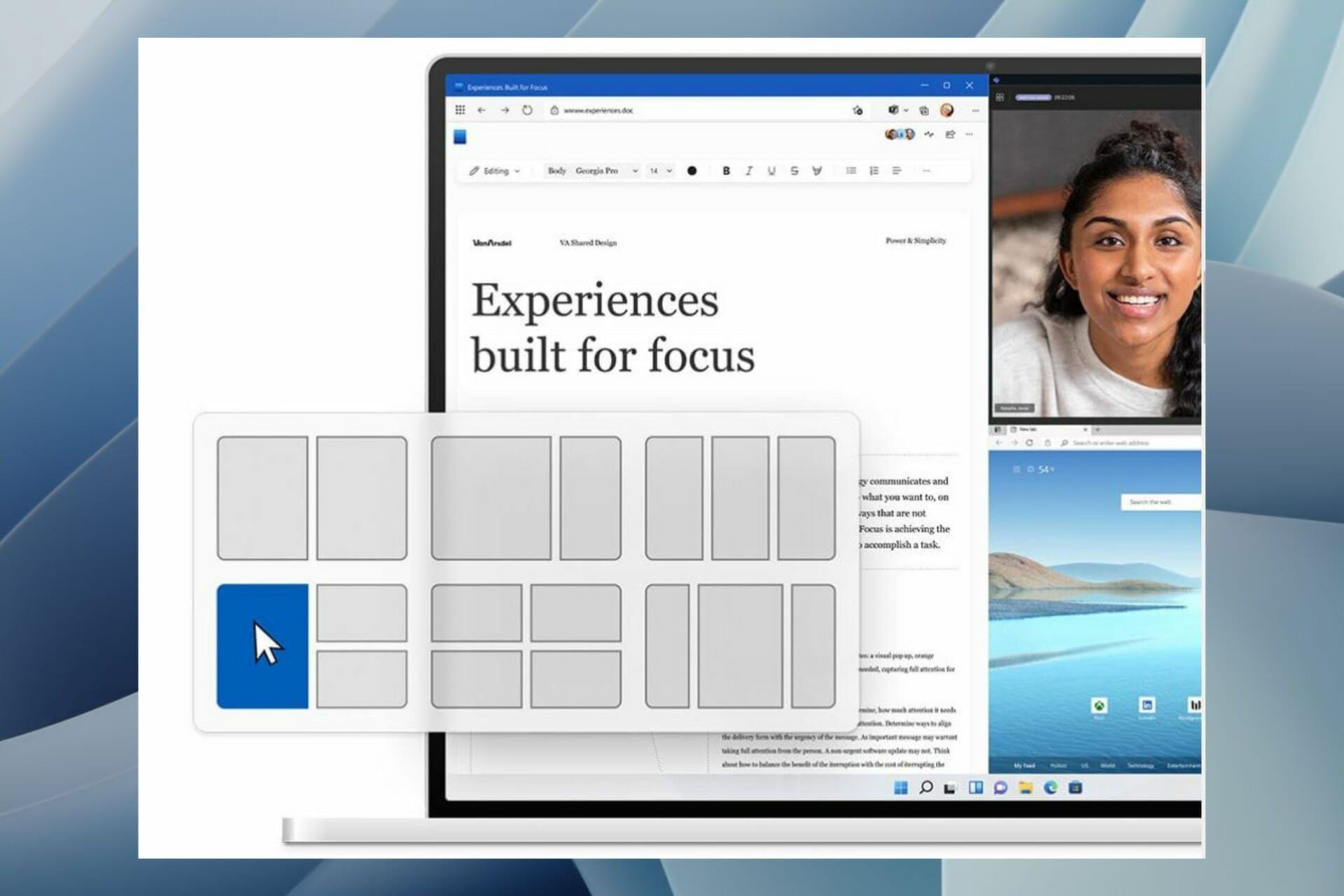Screen dimensions: 1344x896
Task: Insert a bulleted list
Action: [851, 171]
